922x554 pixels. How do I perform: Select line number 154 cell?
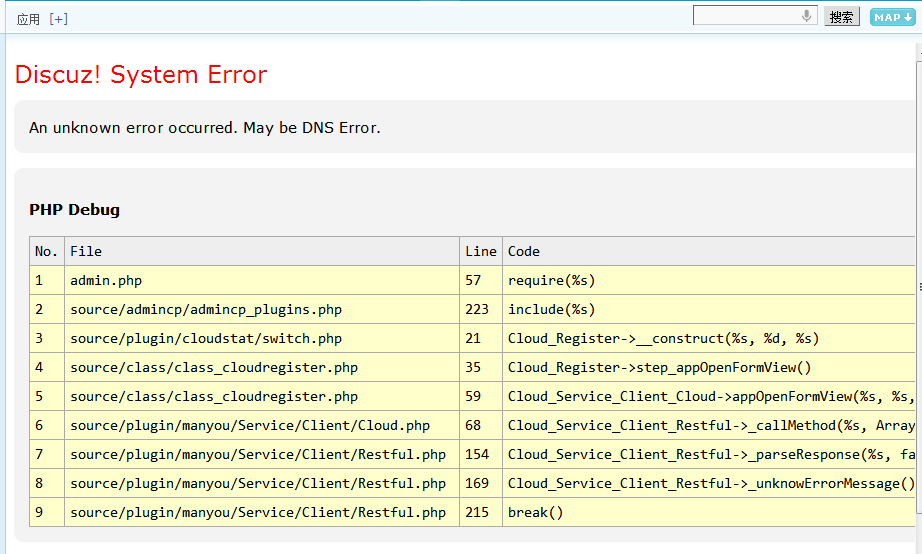point(481,454)
